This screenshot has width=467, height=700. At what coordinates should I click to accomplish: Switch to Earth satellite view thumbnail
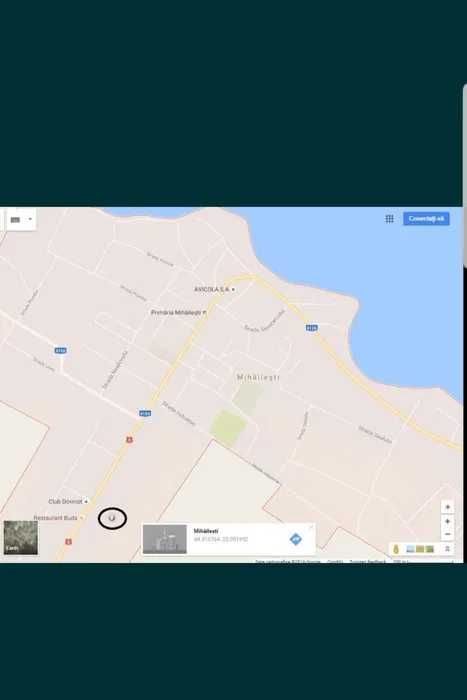click(x=21, y=538)
